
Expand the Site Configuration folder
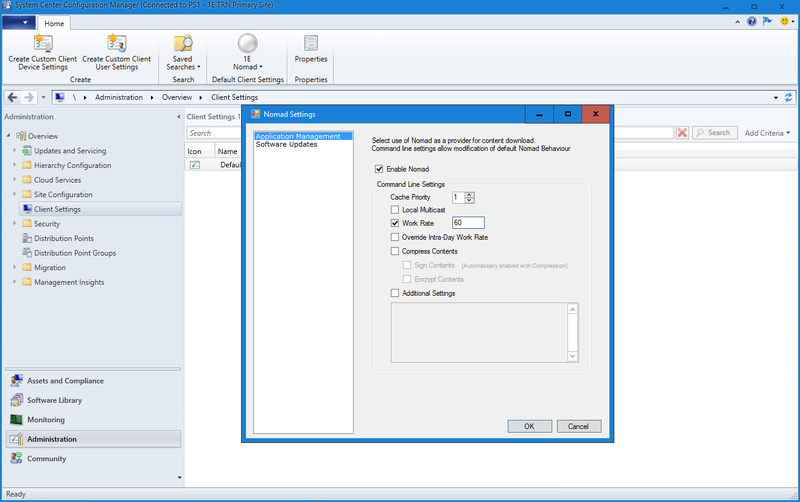tap(15, 194)
